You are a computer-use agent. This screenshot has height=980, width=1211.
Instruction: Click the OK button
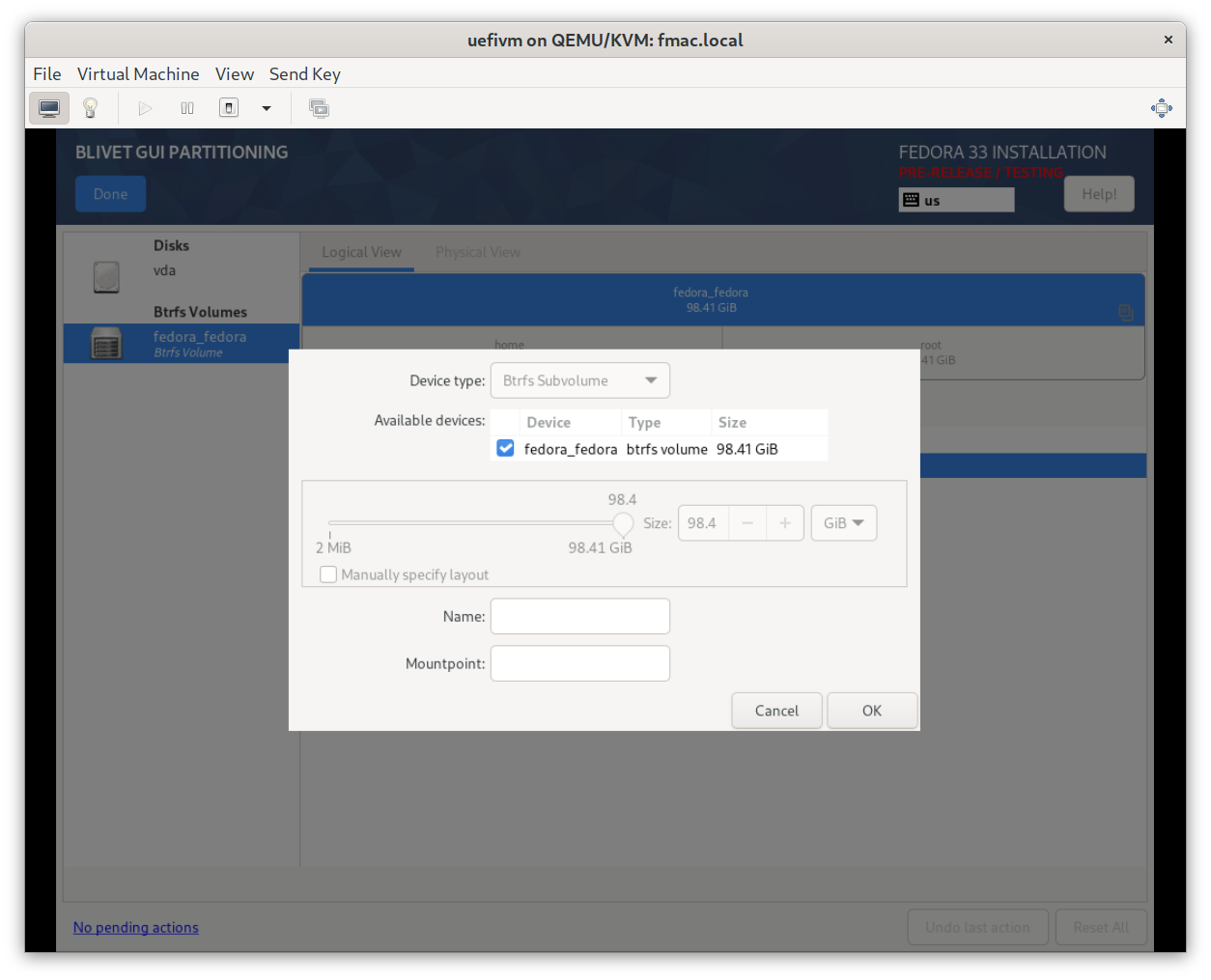pyautogui.click(x=872, y=711)
